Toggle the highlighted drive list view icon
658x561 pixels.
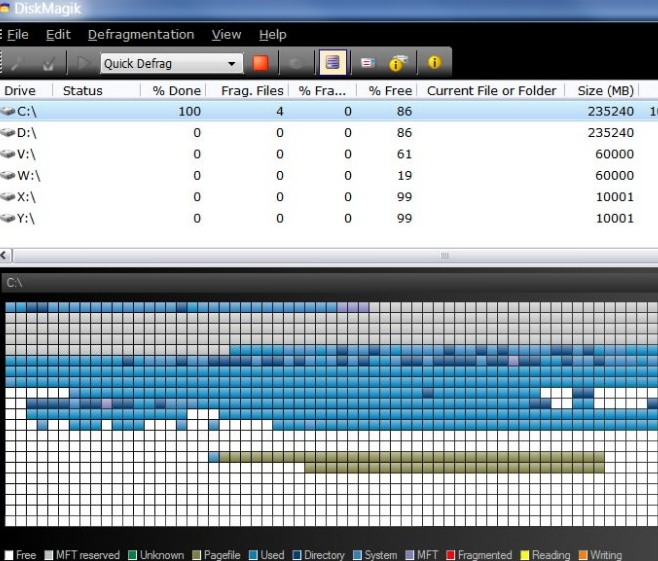pos(332,63)
